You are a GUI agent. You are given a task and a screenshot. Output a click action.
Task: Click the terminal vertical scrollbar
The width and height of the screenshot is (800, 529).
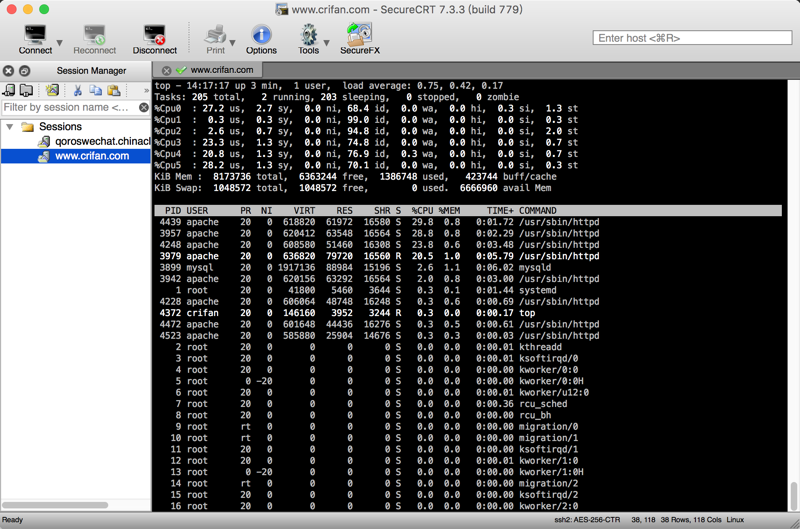793,495
